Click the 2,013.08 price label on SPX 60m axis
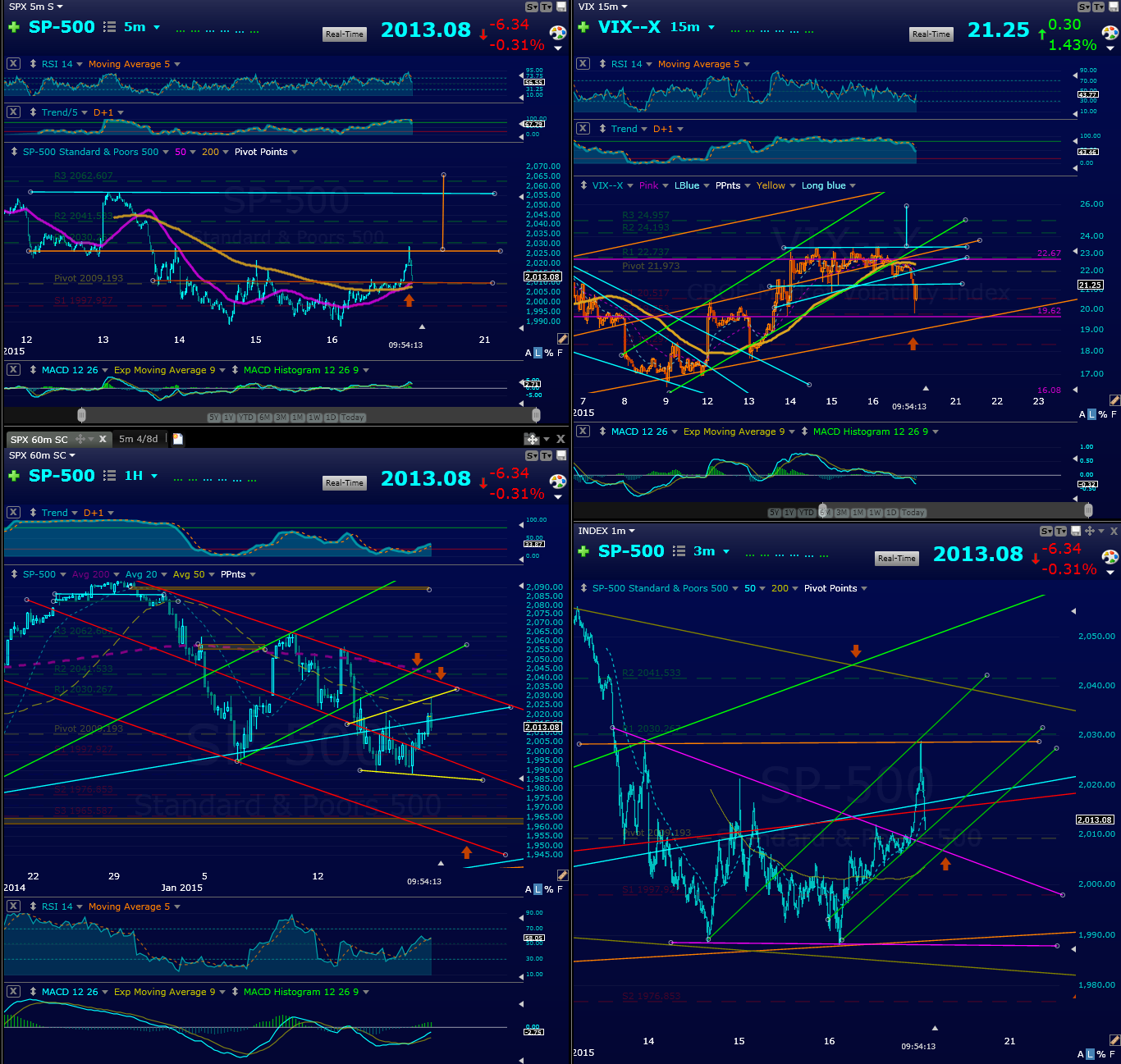The width and height of the screenshot is (1121, 1064). 542,727
